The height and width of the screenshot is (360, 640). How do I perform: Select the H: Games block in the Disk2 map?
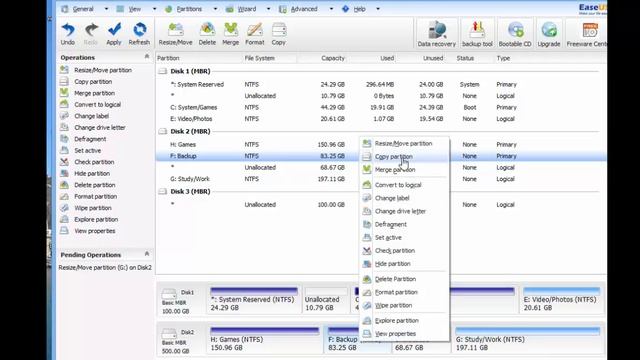[265, 340]
